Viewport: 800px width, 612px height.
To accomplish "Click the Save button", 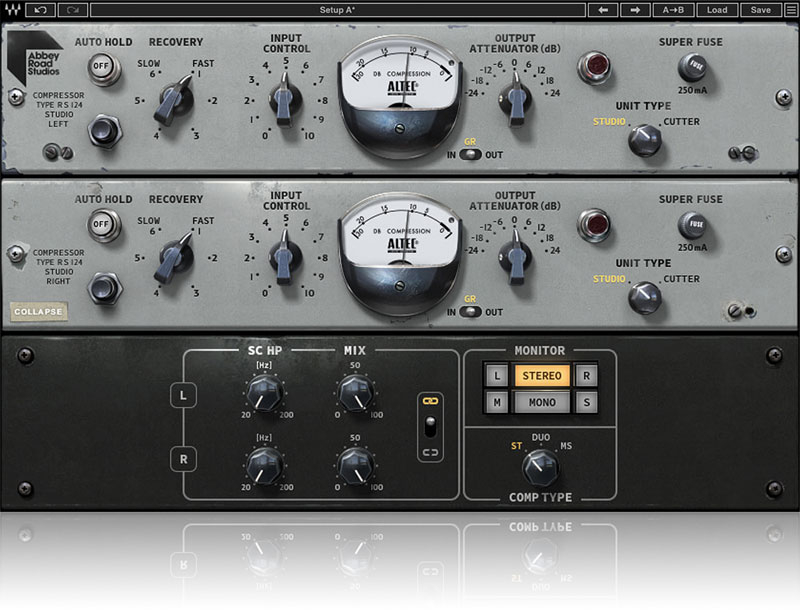I will pyautogui.click(x=761, y=10).
